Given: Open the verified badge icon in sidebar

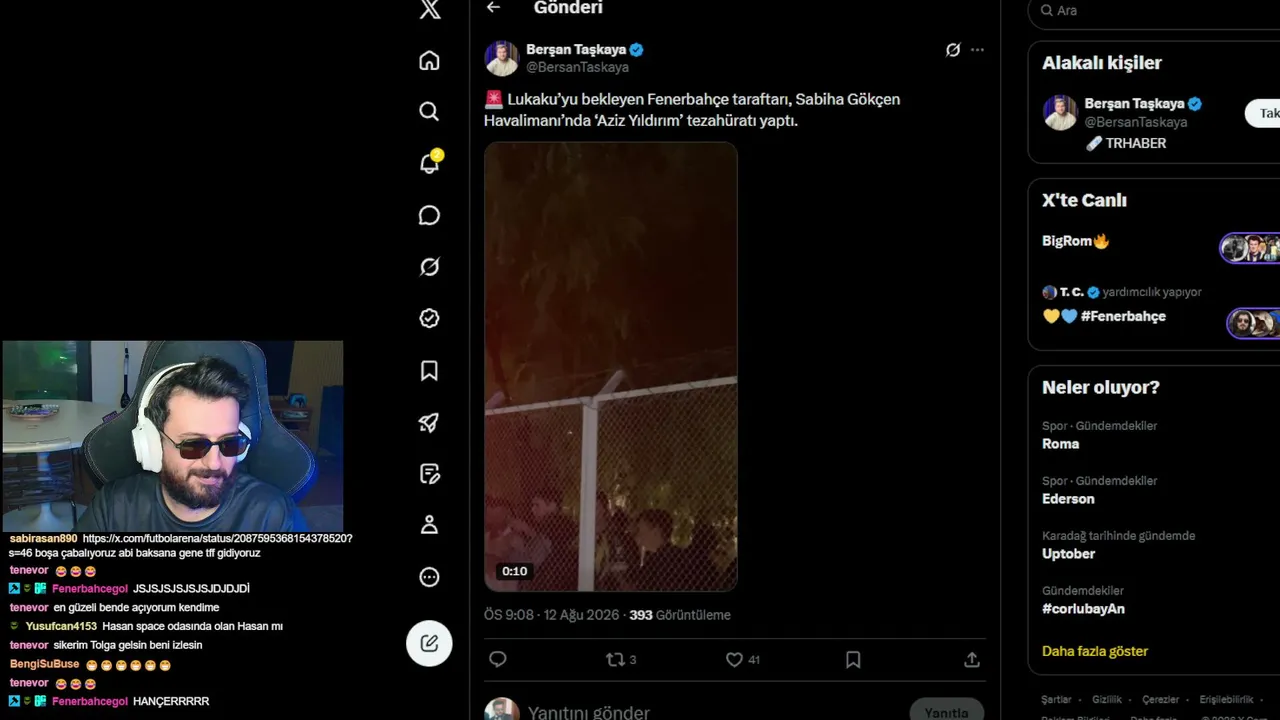Looking at the screenshot, I should (x=429, y=318).
